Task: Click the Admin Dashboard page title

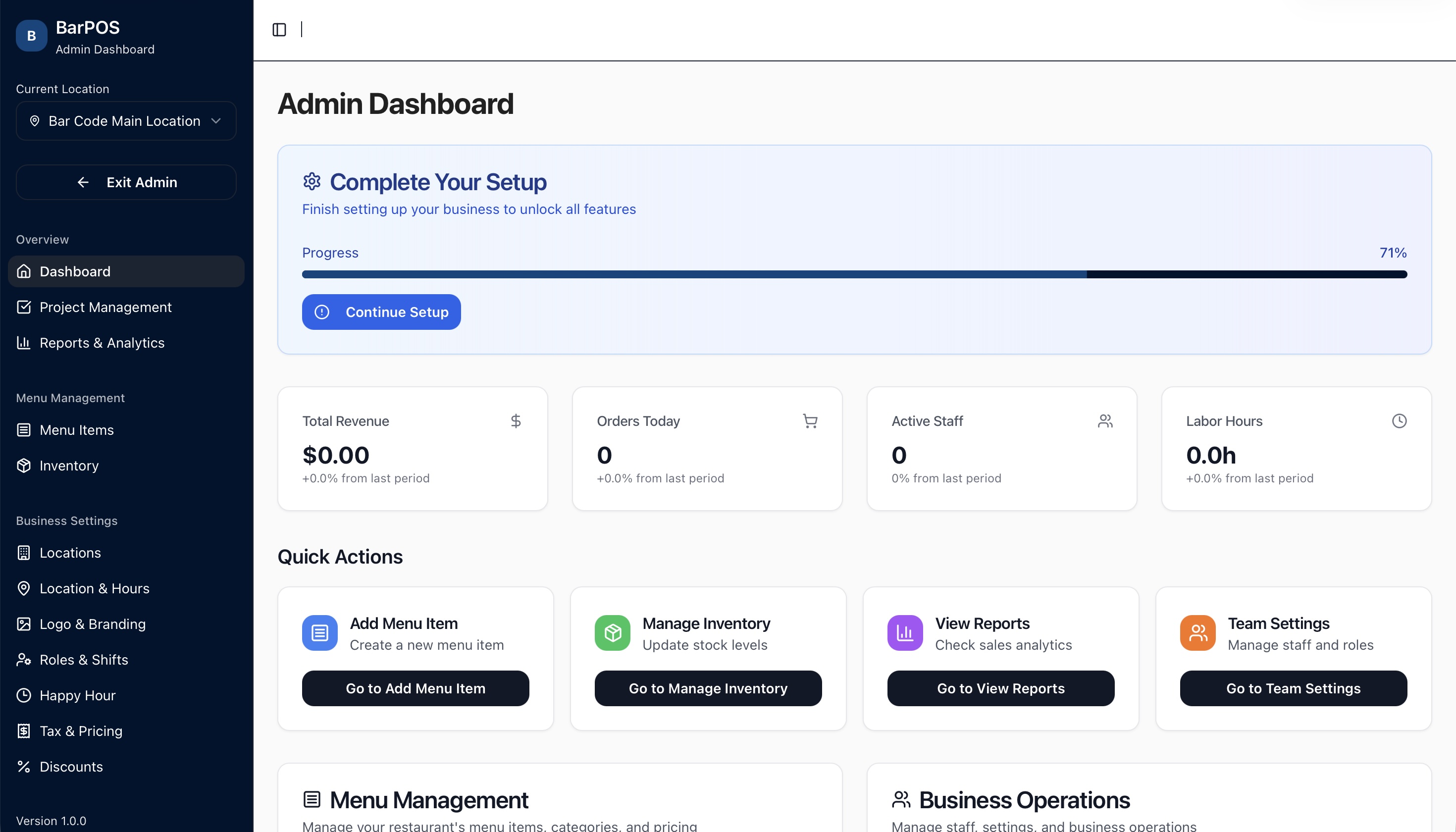Action: point(395,104)
